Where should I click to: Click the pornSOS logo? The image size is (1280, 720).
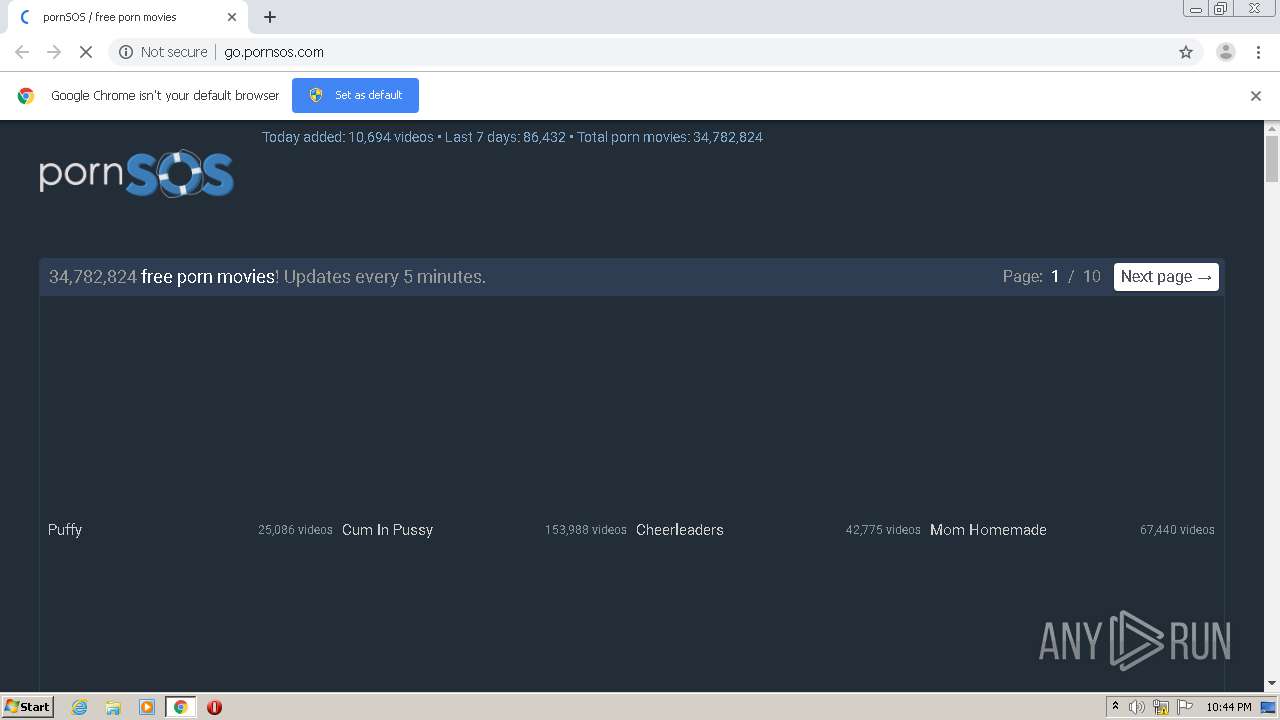pos(137,174)
